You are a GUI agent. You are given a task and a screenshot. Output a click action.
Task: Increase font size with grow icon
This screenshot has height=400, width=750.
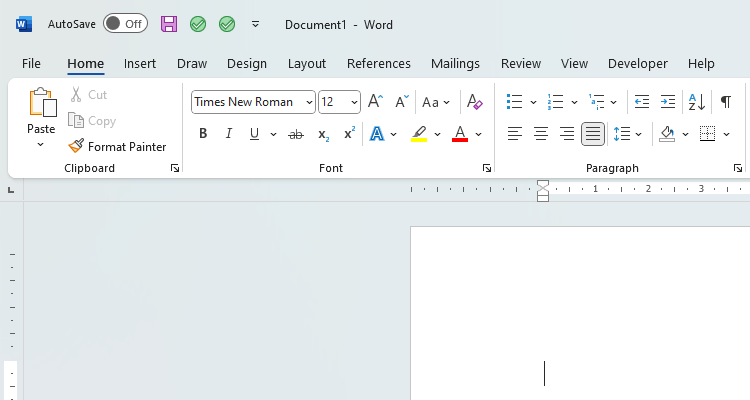pyautogui.click(x=375, y=101)
